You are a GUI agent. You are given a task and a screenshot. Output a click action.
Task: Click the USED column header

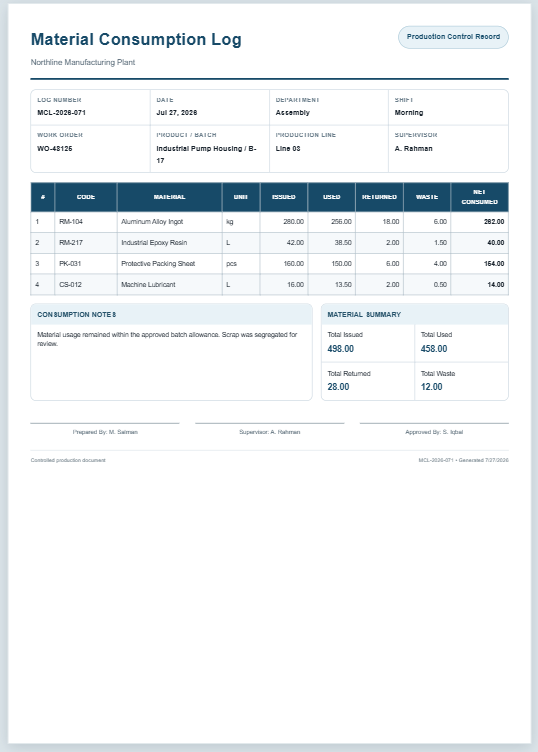click(331, 197)
